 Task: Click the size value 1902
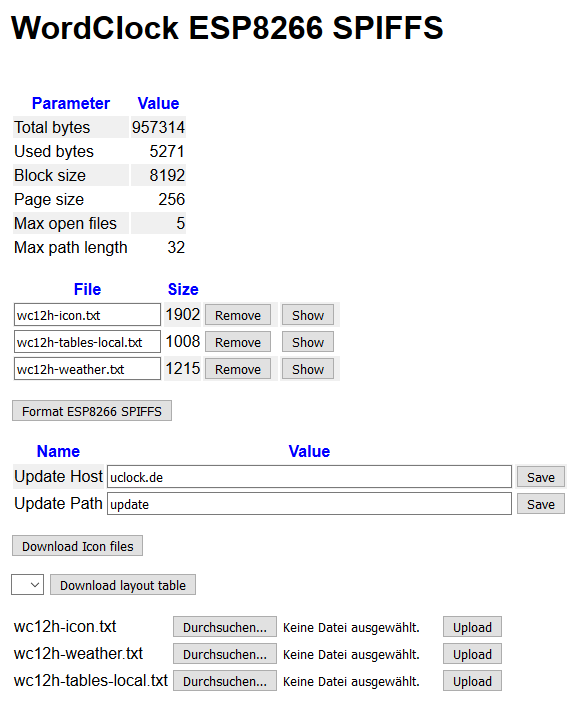pos(182,314)
